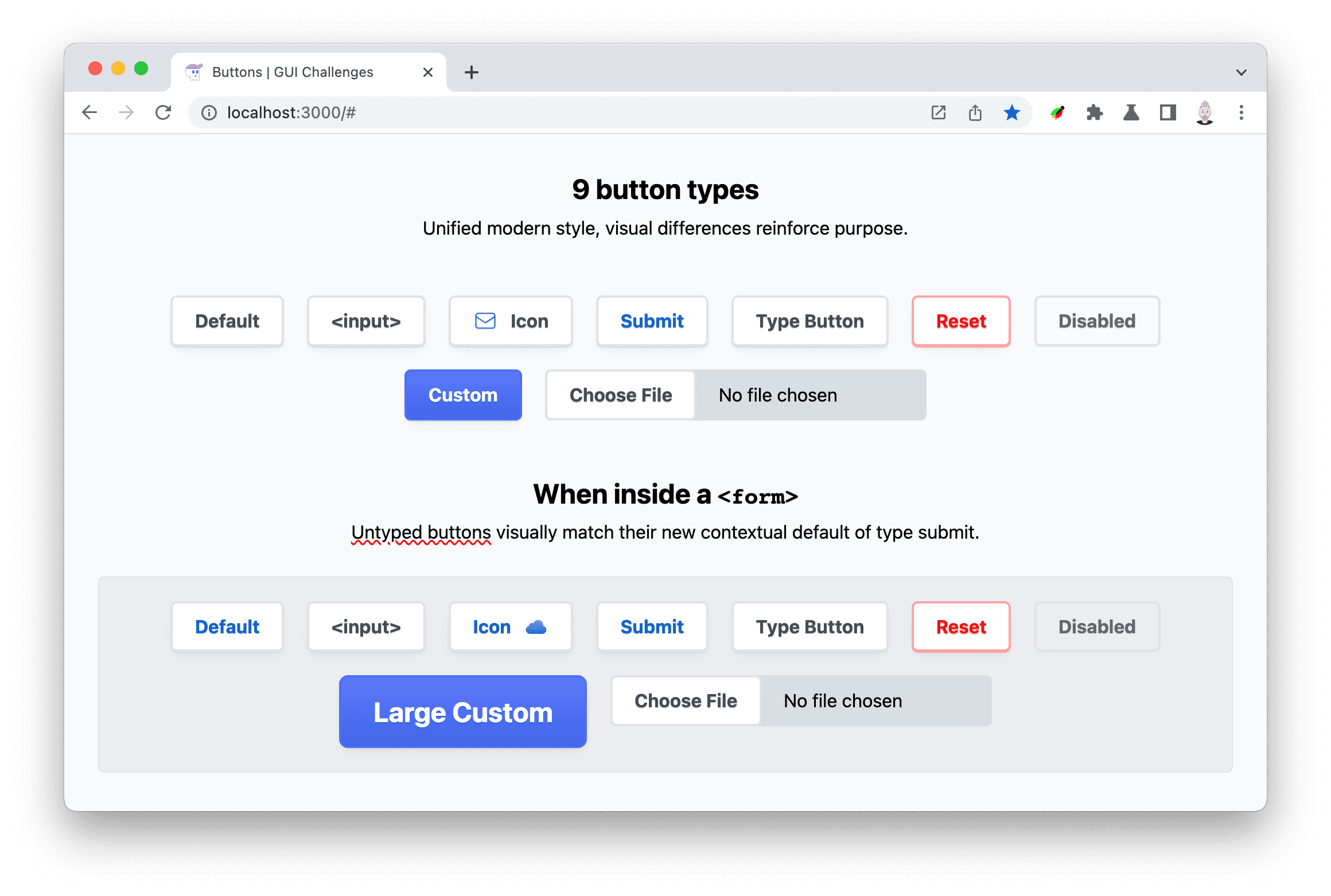Click the email Icon button
This screenshot has height=896, width=1331.
click(510, 321)
